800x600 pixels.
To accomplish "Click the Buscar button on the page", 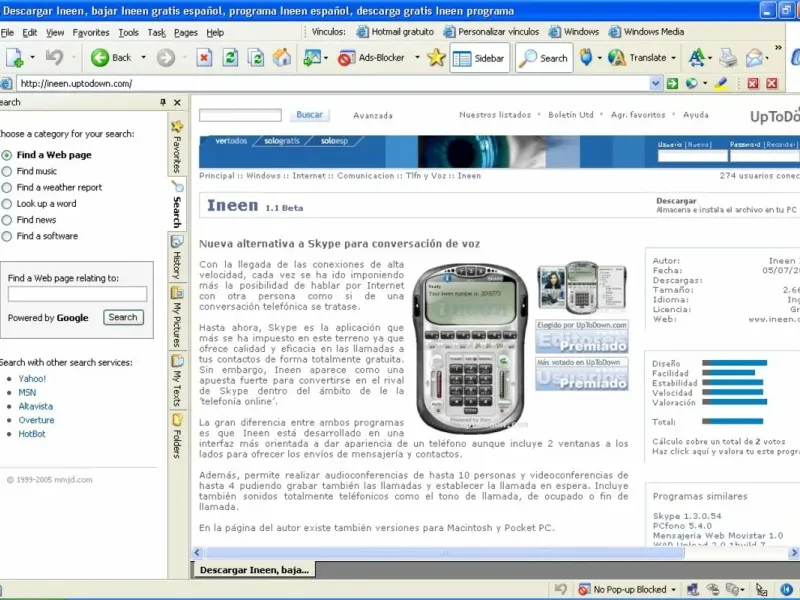I will point(310,115).
